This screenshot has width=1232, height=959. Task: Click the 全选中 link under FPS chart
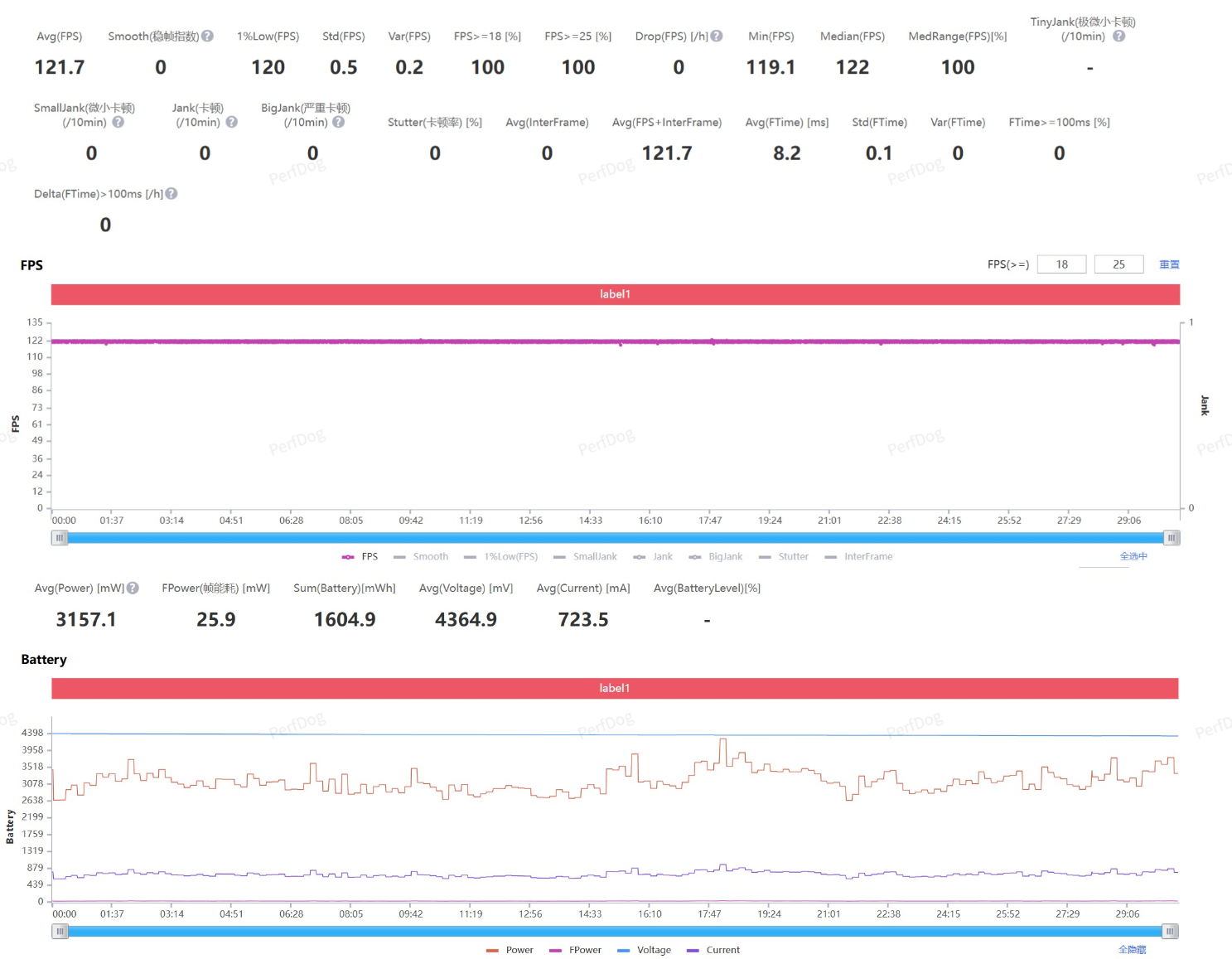tap(1133, 556)
